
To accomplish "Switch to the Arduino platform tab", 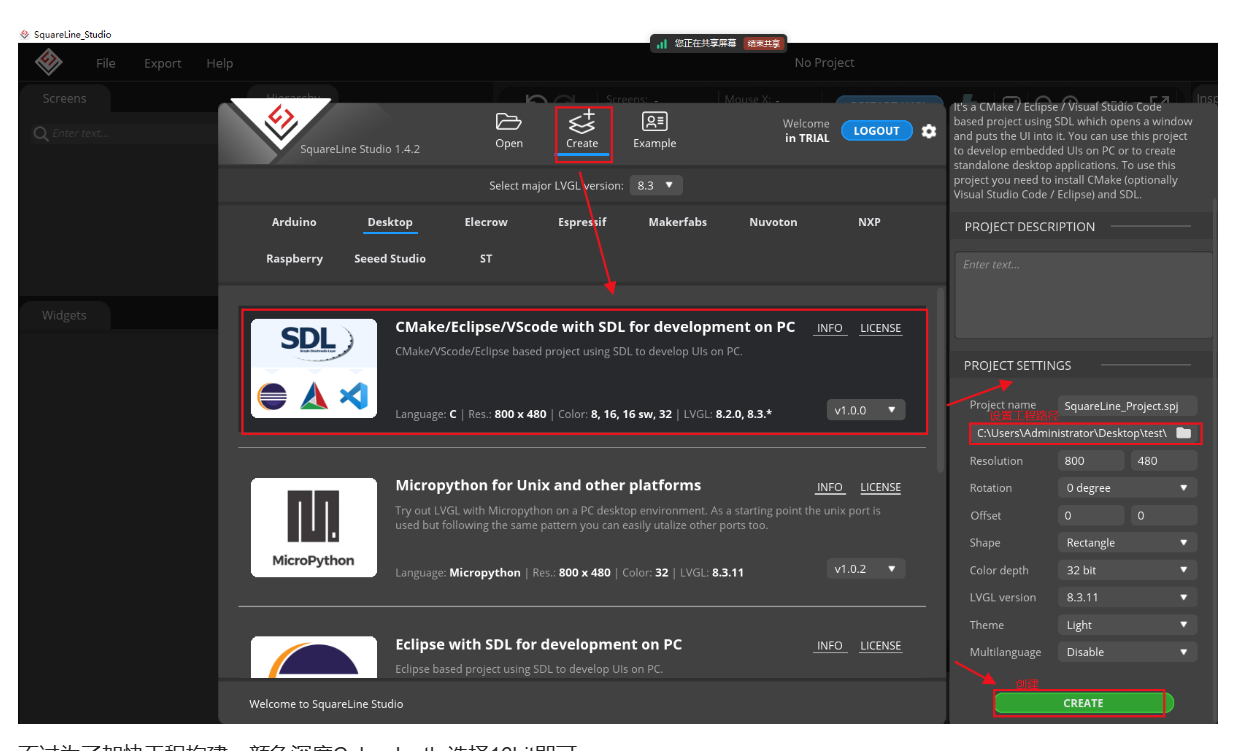I will click(294, 222).
